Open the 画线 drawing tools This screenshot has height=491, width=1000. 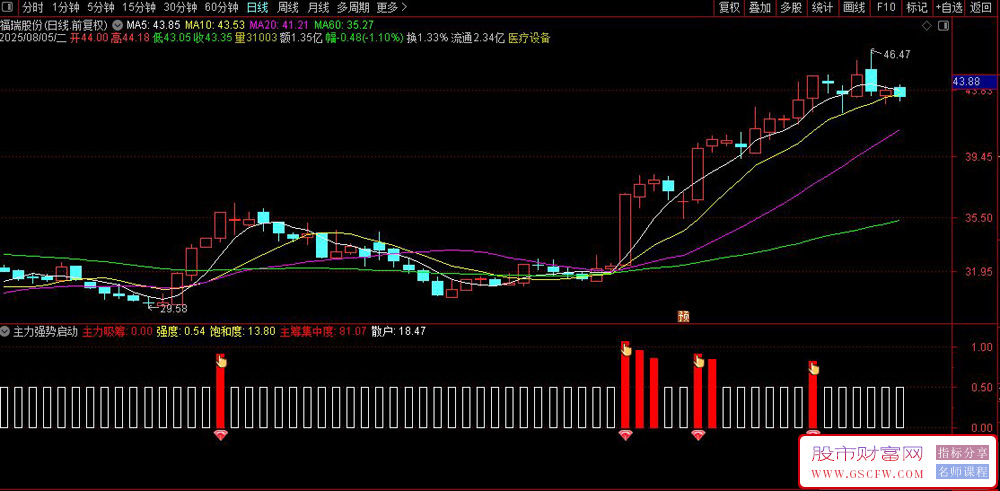853,8
